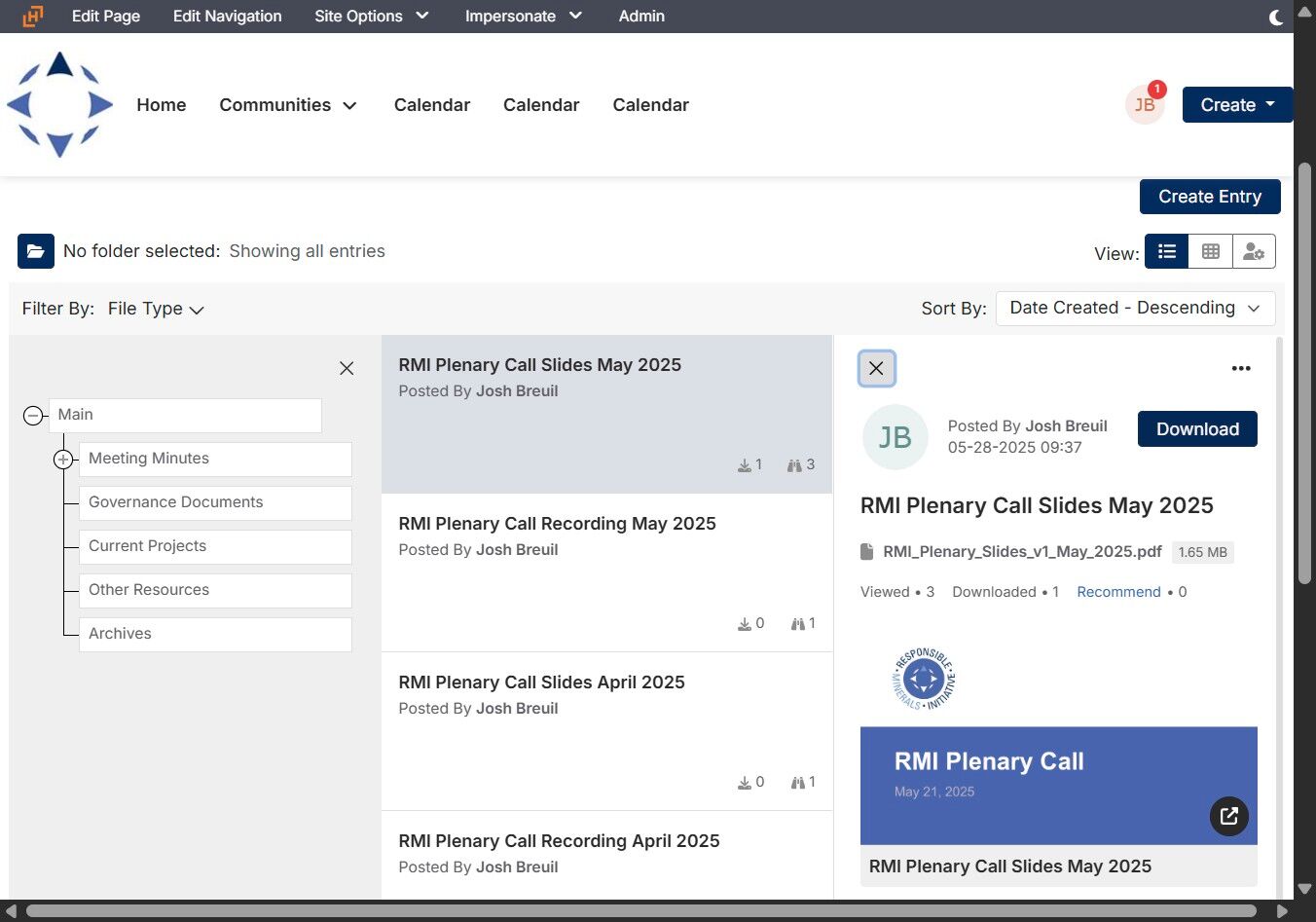Open the third Calendar nav item
Viewport: 1316px width, 922px height.
pyautogui.click(x=650, y=105)
